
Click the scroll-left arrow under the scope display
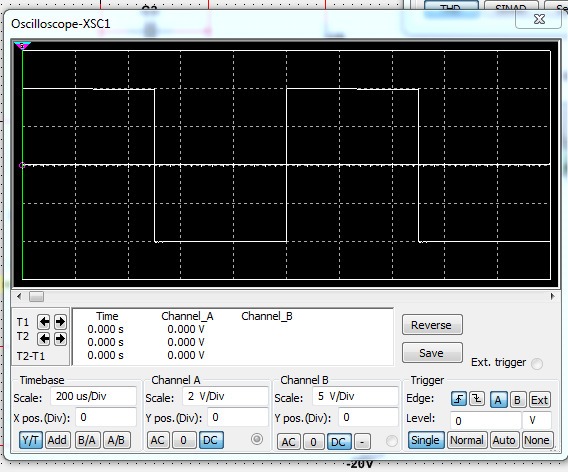click(19, 296)
